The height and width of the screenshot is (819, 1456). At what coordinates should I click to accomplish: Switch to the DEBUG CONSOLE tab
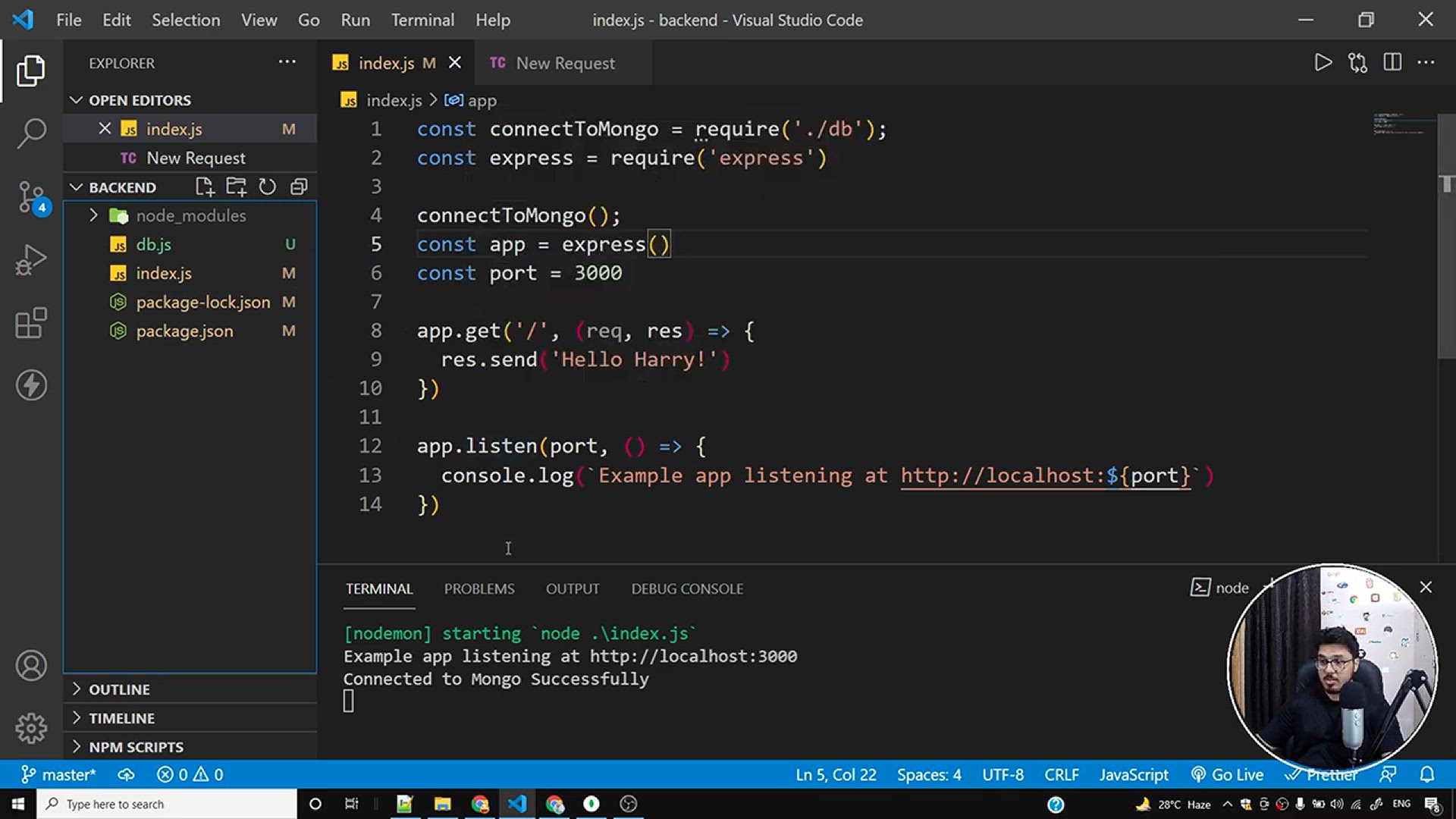click(687, 588)
